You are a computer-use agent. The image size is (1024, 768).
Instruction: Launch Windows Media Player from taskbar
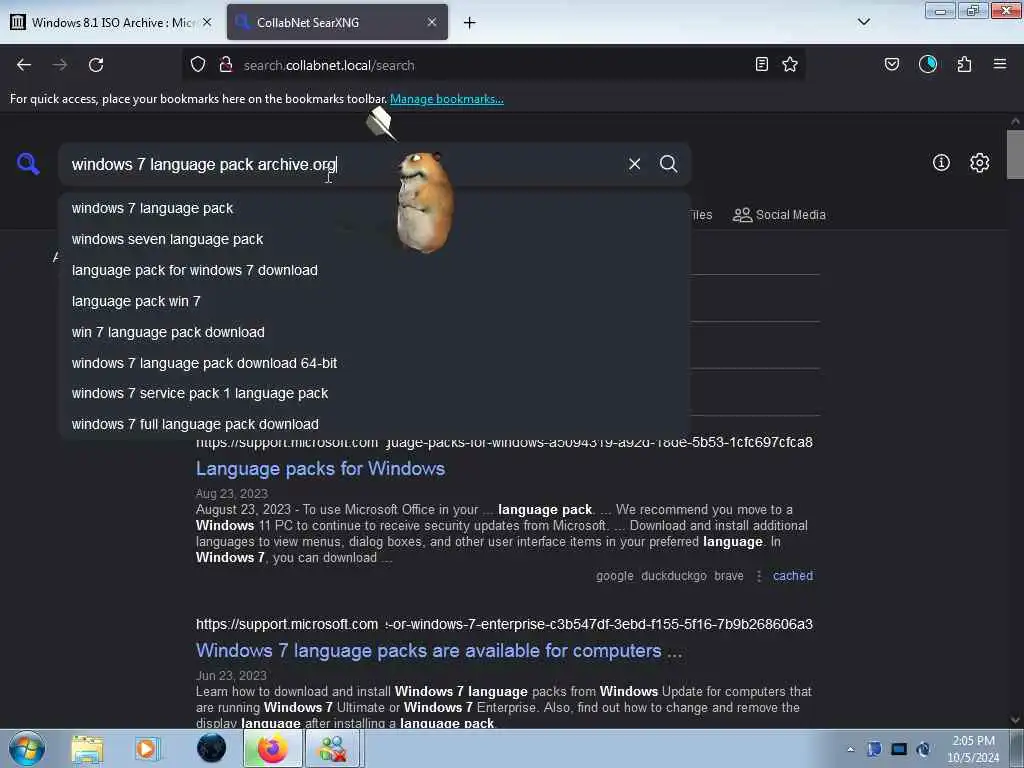tap(147, 748)
